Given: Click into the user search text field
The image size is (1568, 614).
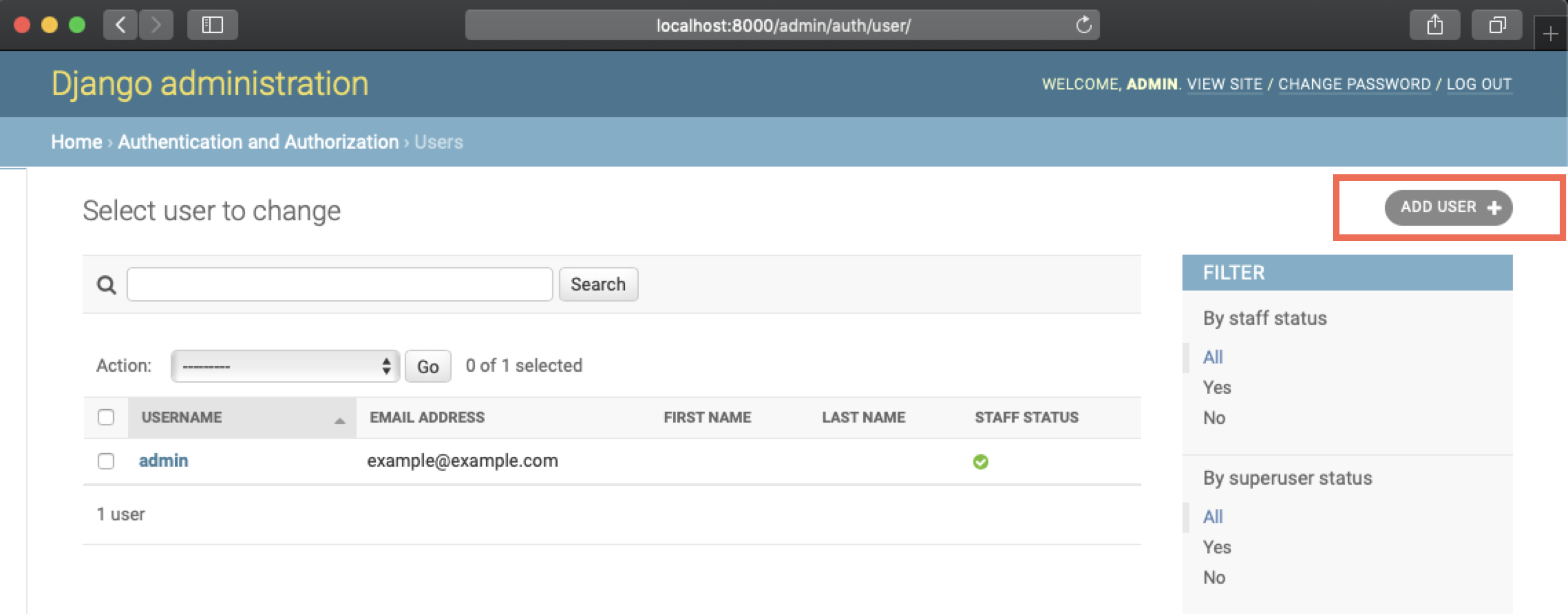Looking at the screenshot, I should coord(339,284).
